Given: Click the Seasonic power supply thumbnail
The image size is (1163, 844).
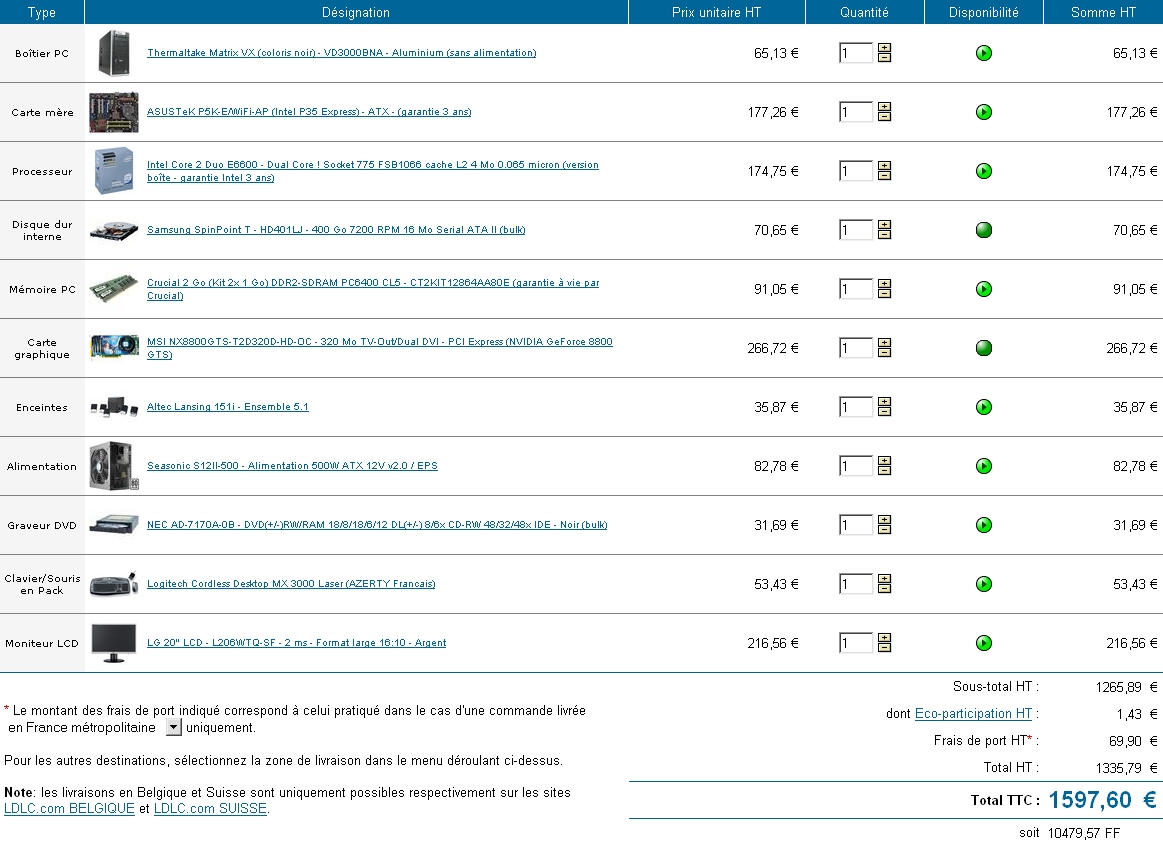Looking at the screenshot, I should pos(113,466).
